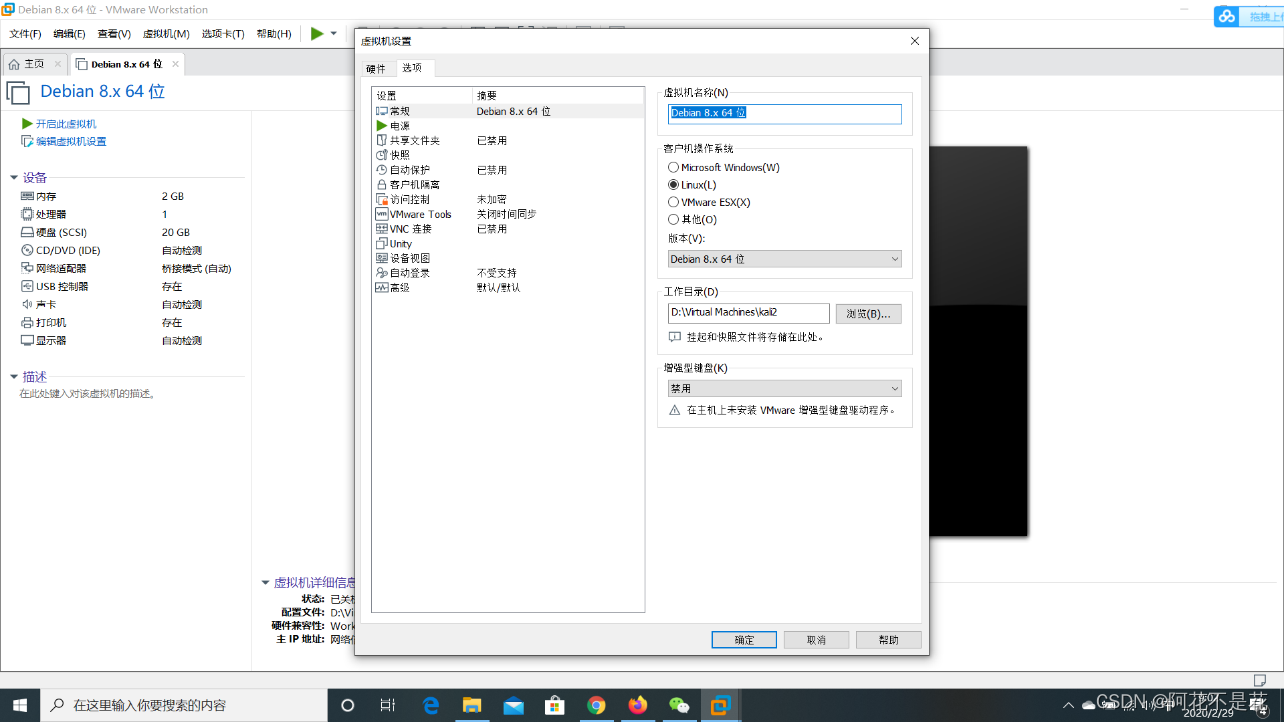Screen dimensions: 1284x722
Task: Open WeChat from the taskbar
Action: [679, 705]
